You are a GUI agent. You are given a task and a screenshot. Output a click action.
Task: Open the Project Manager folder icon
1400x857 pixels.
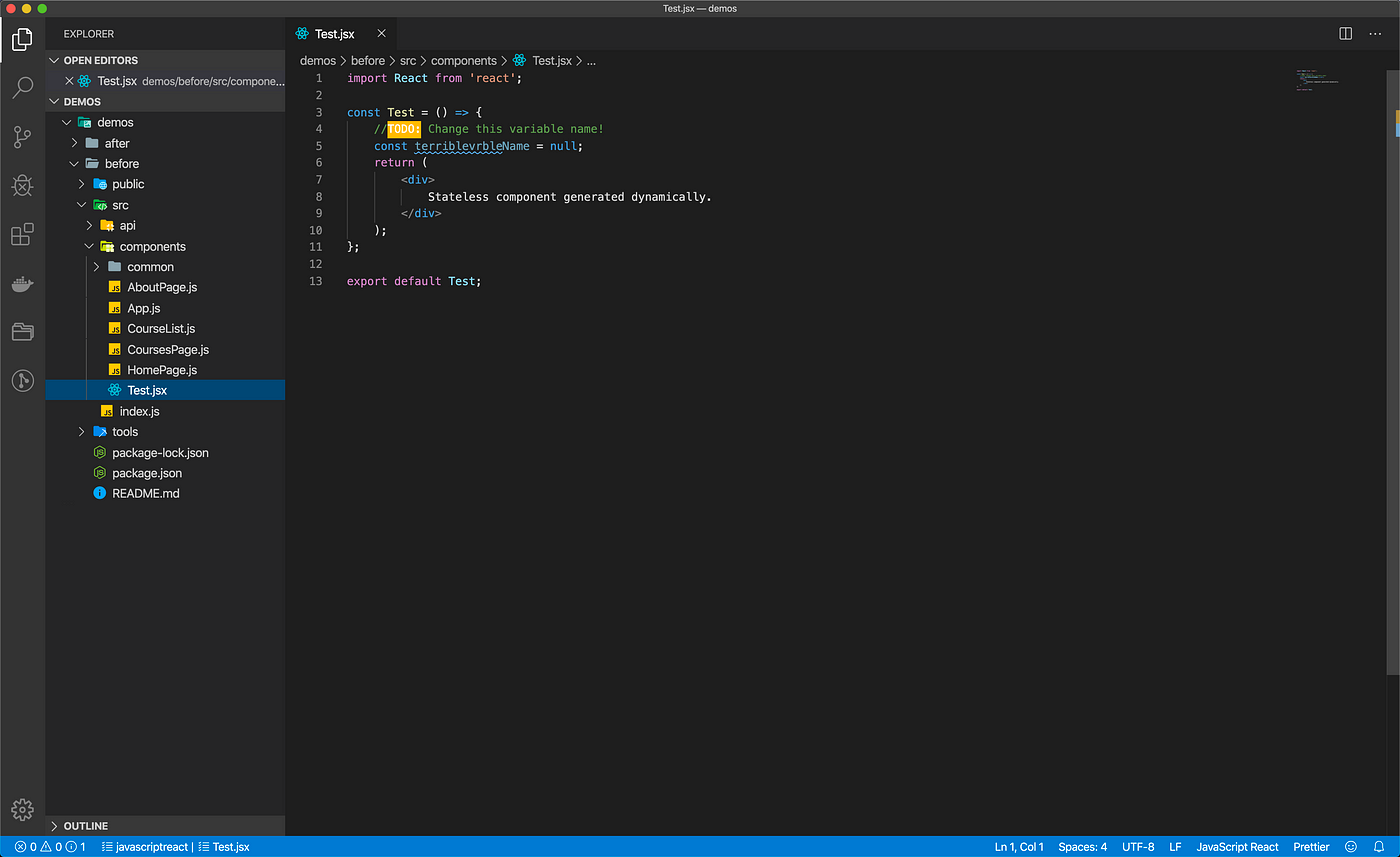coord(22,332)
